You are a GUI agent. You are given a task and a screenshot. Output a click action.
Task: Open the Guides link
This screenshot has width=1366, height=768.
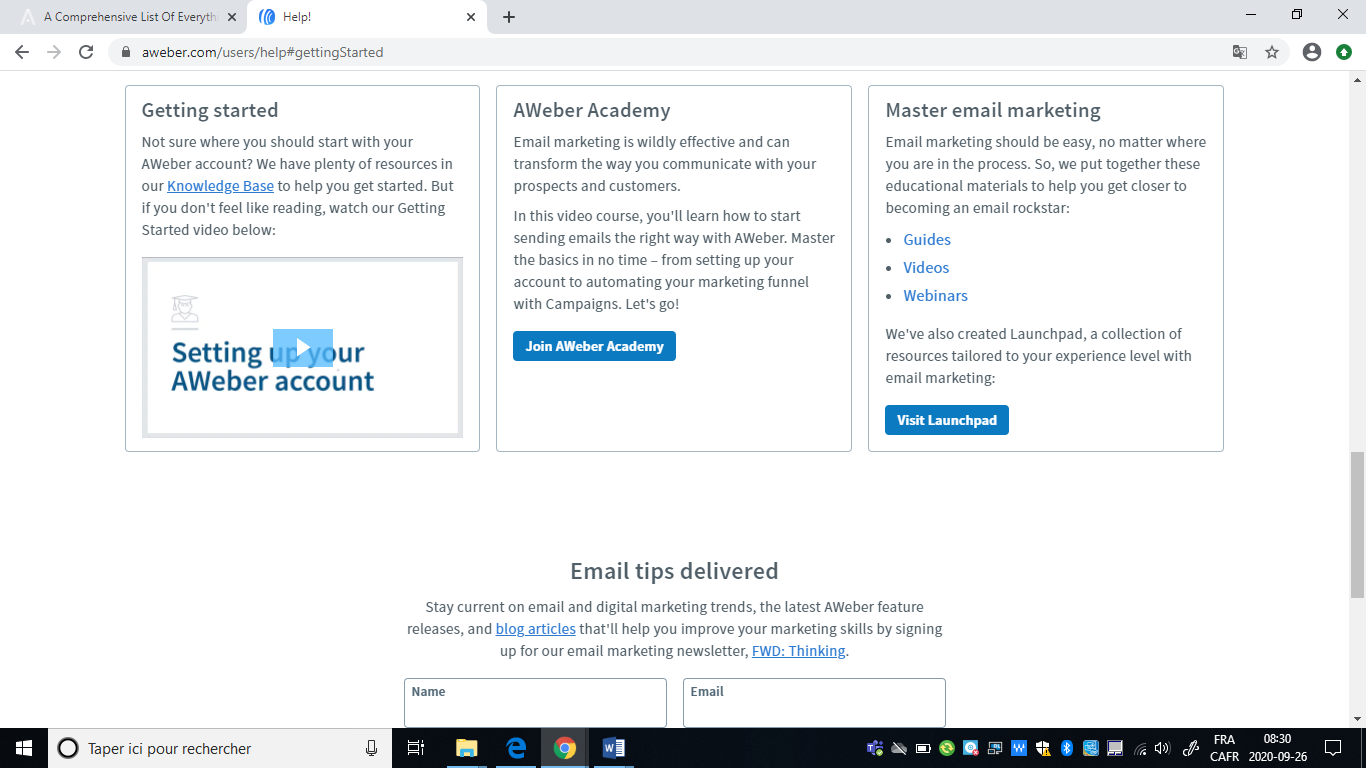pyautogui.click(x=927, y=240)
